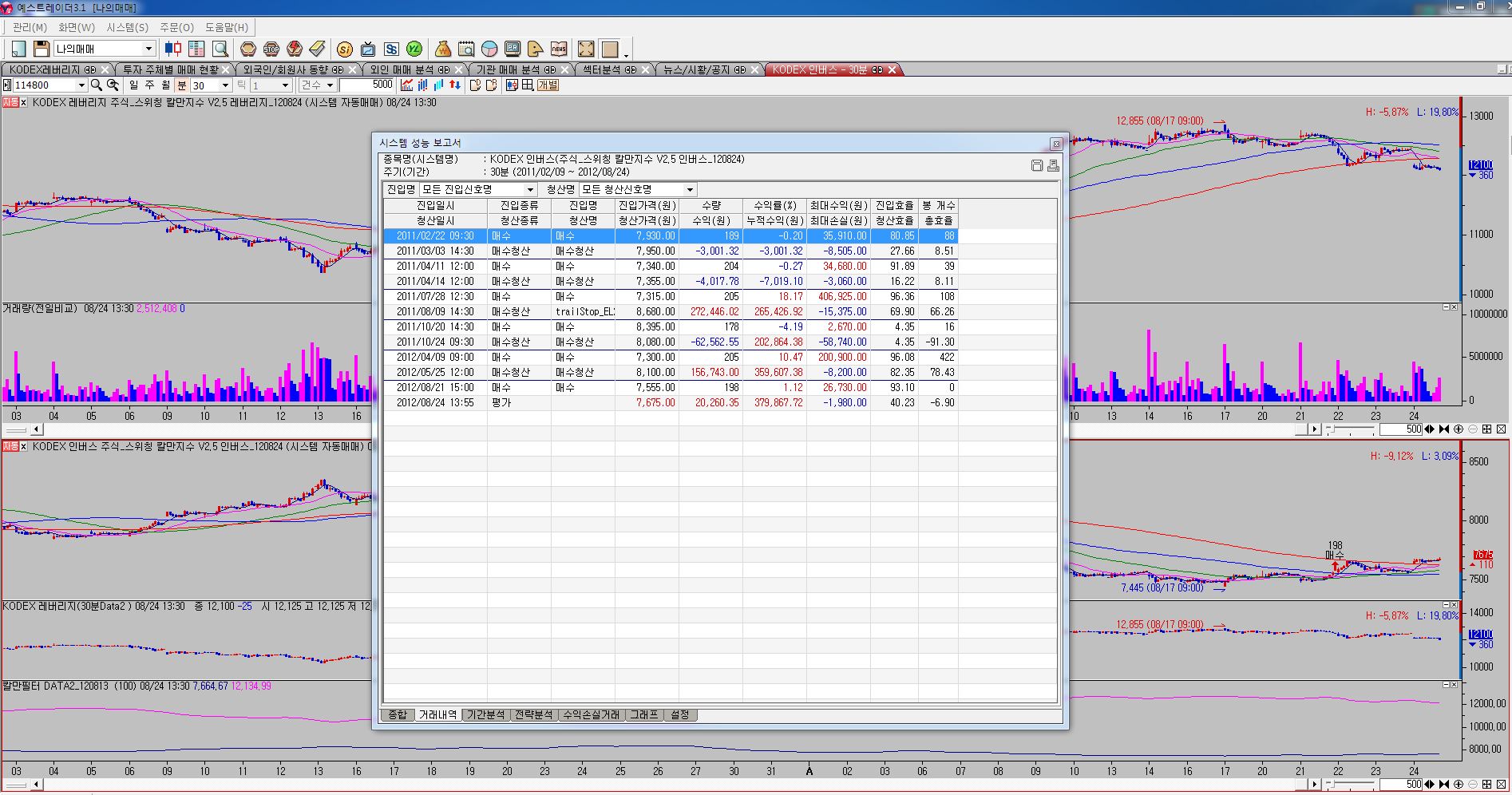Open the 나의매매 screen dropdown
The height and width of the screenshot is (795, 1512).
[x=148, y=49]
